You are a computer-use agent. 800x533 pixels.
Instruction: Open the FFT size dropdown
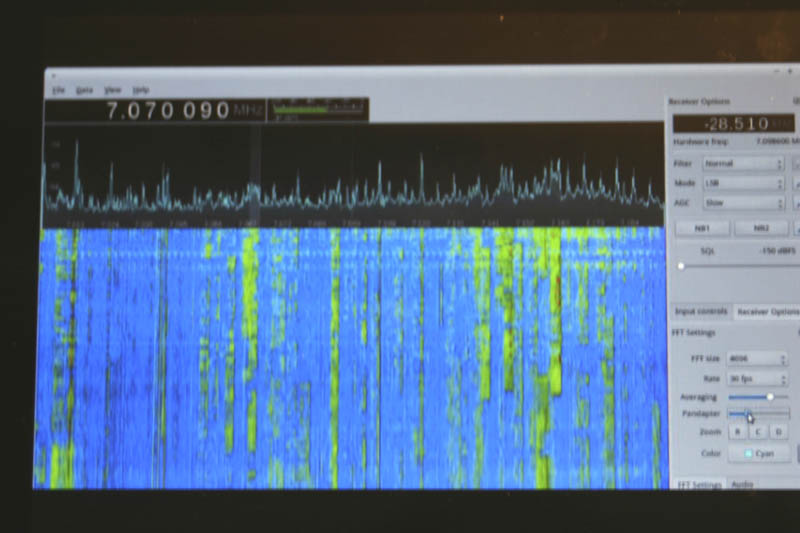756,358
